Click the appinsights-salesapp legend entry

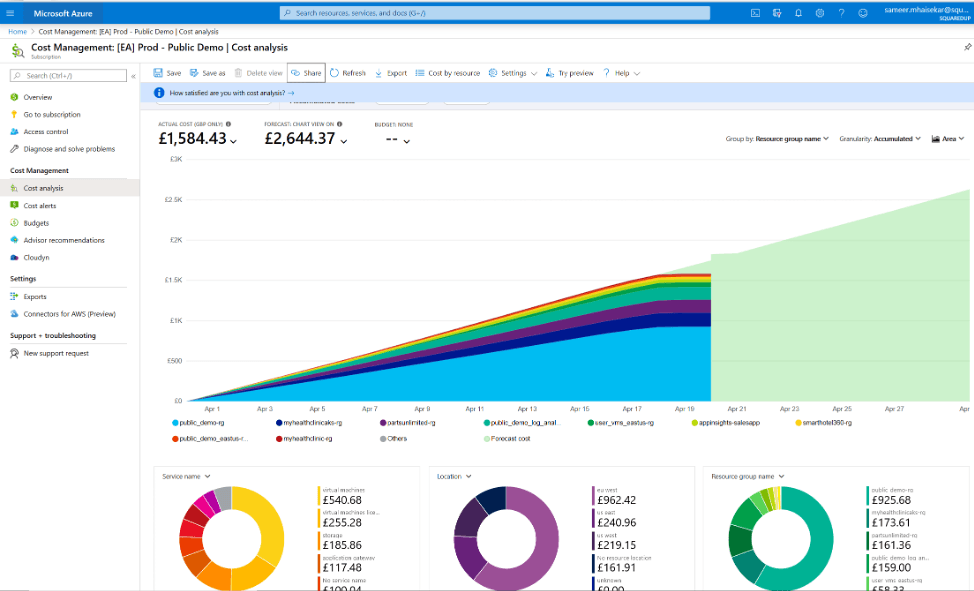726,423
